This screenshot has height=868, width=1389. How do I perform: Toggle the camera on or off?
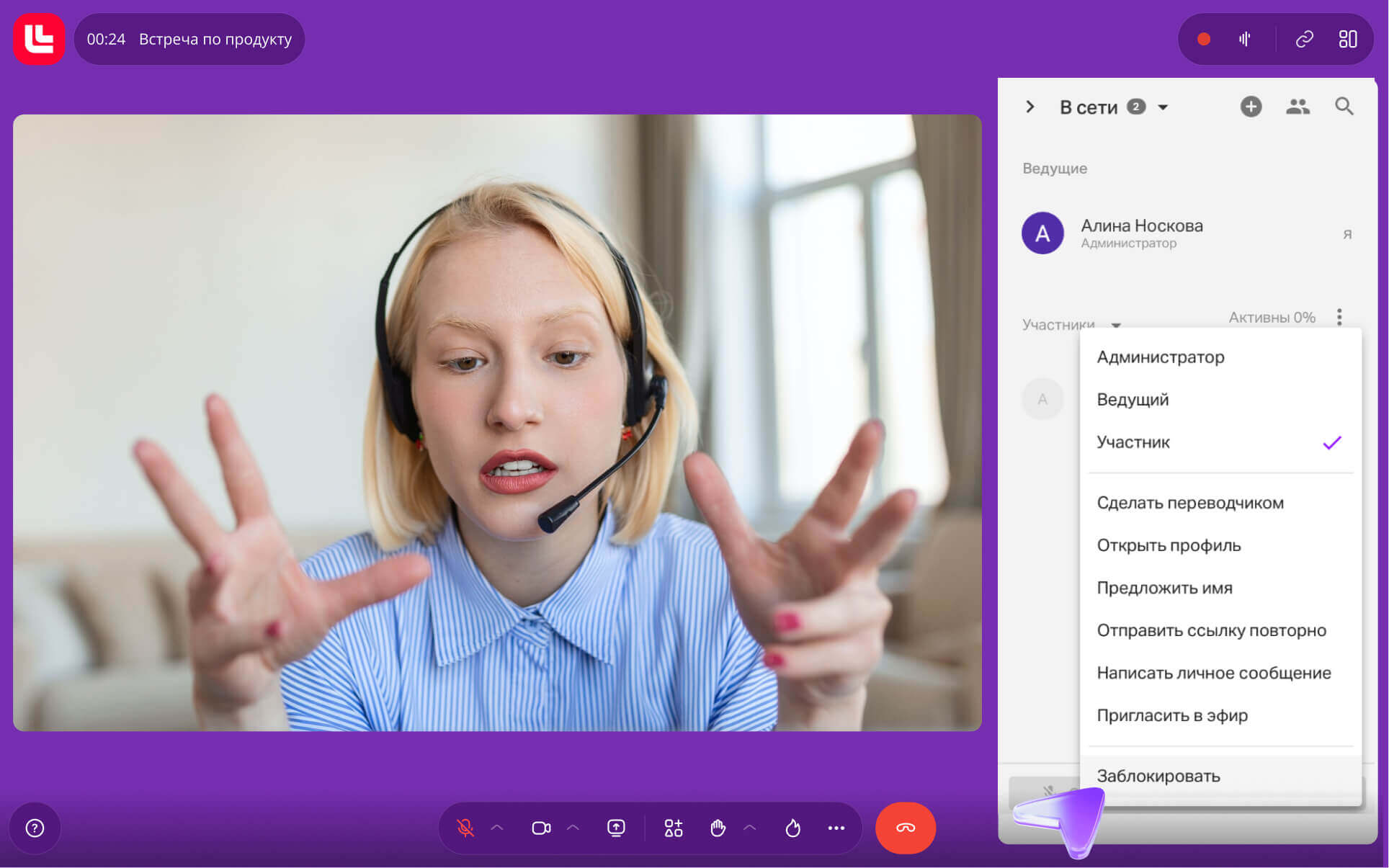tap(541, 828)
